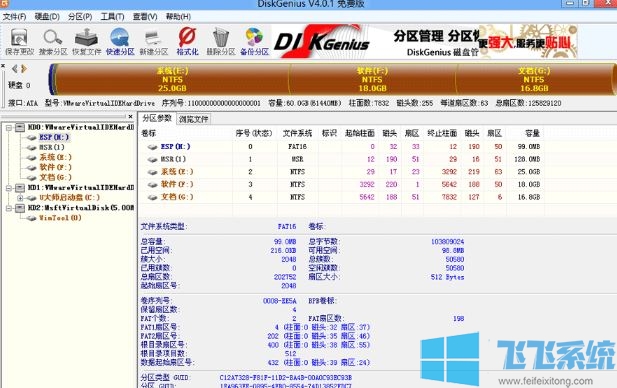The width and height of the screenshot is (617, 388).
Task: Open the 分区(P) menu
Action: [80, 17]
